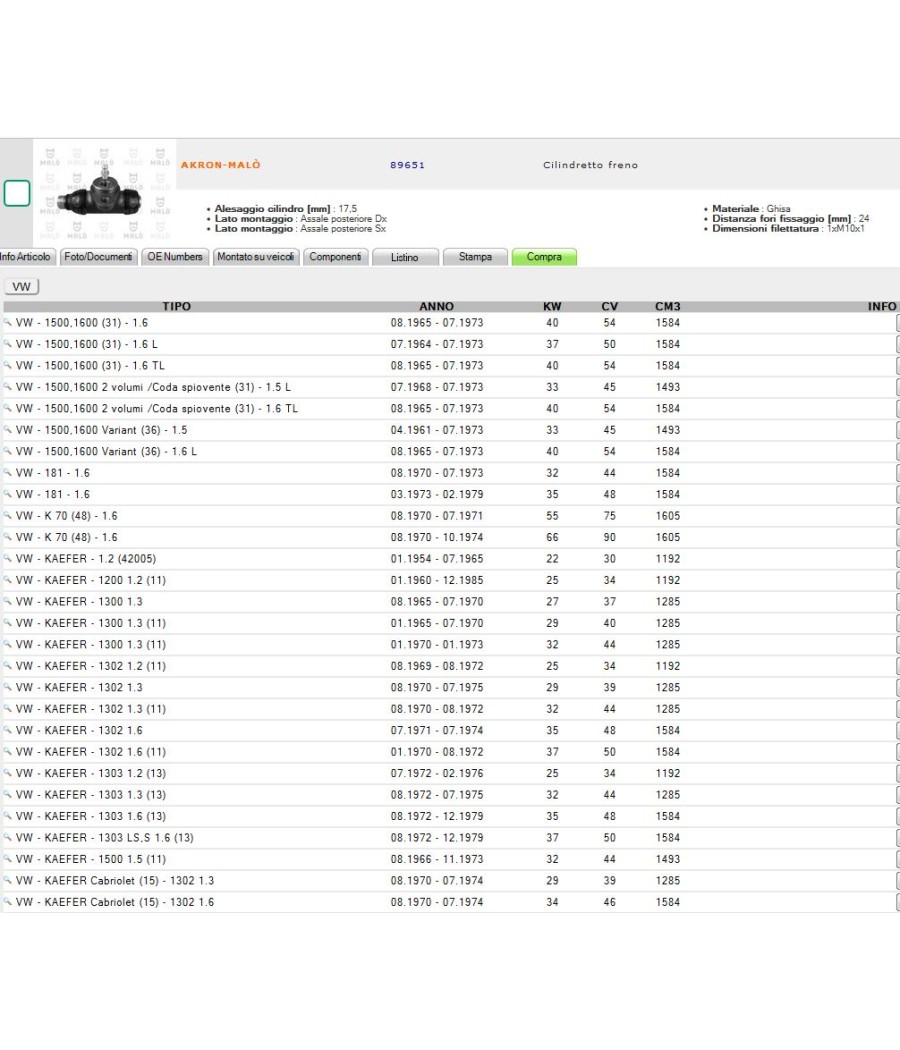
Task: Click magnifier icon for 1500,1600 (31) - 1.6
Action: tap(8, 323)
